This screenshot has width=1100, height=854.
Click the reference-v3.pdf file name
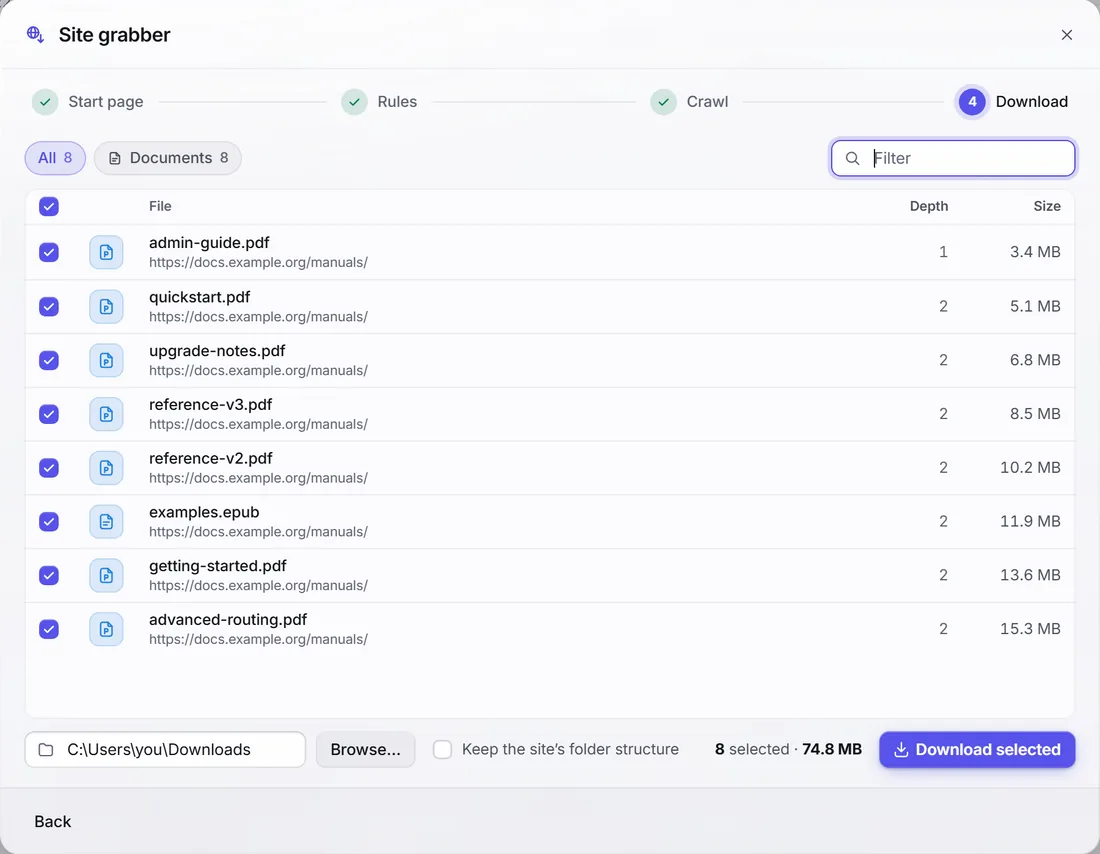click(x=210, y=405)
